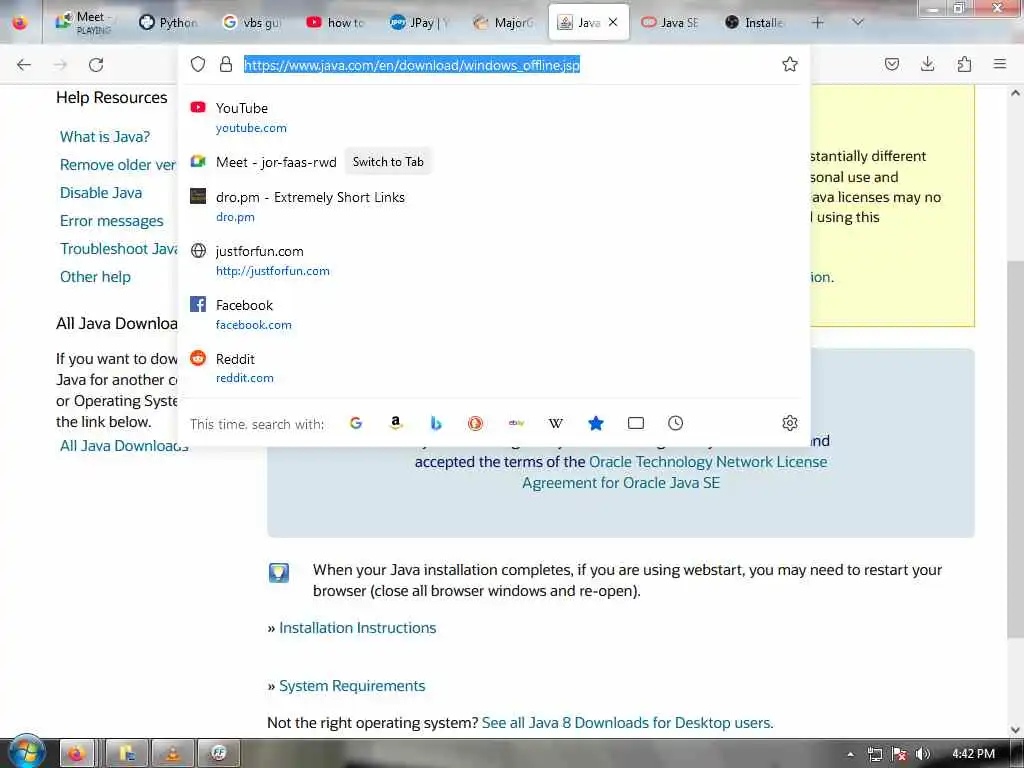Open the Windows Start menu
The height and width of the screenshot is (768, 1024).
(26, 752)
